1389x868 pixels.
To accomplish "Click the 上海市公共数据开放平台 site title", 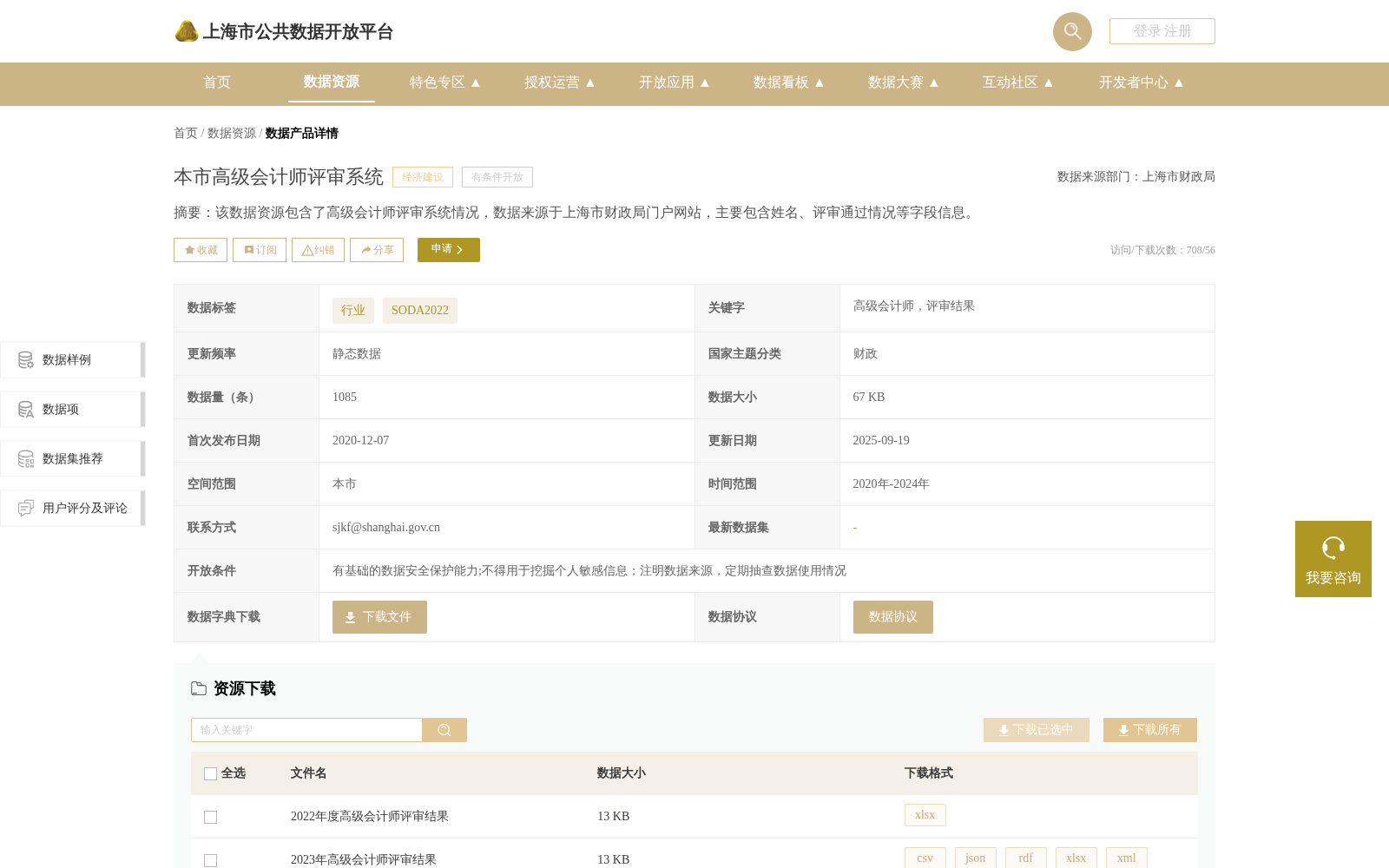I will [298, 32].
